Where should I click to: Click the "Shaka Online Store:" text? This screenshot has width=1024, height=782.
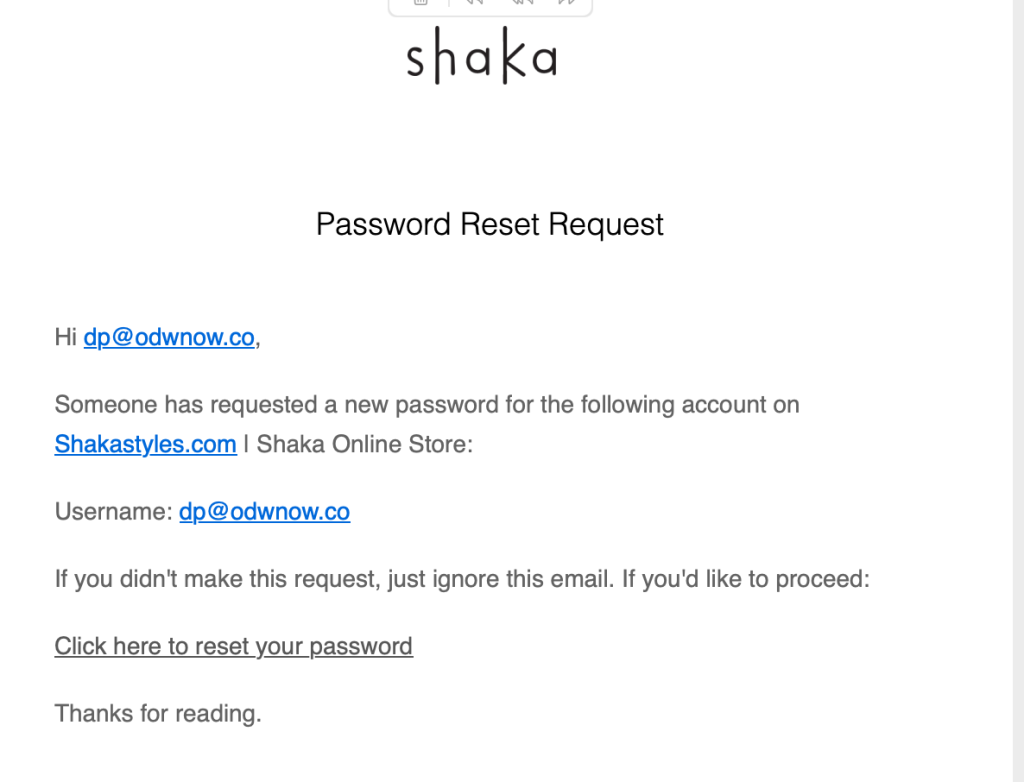[x=364, y=444]
